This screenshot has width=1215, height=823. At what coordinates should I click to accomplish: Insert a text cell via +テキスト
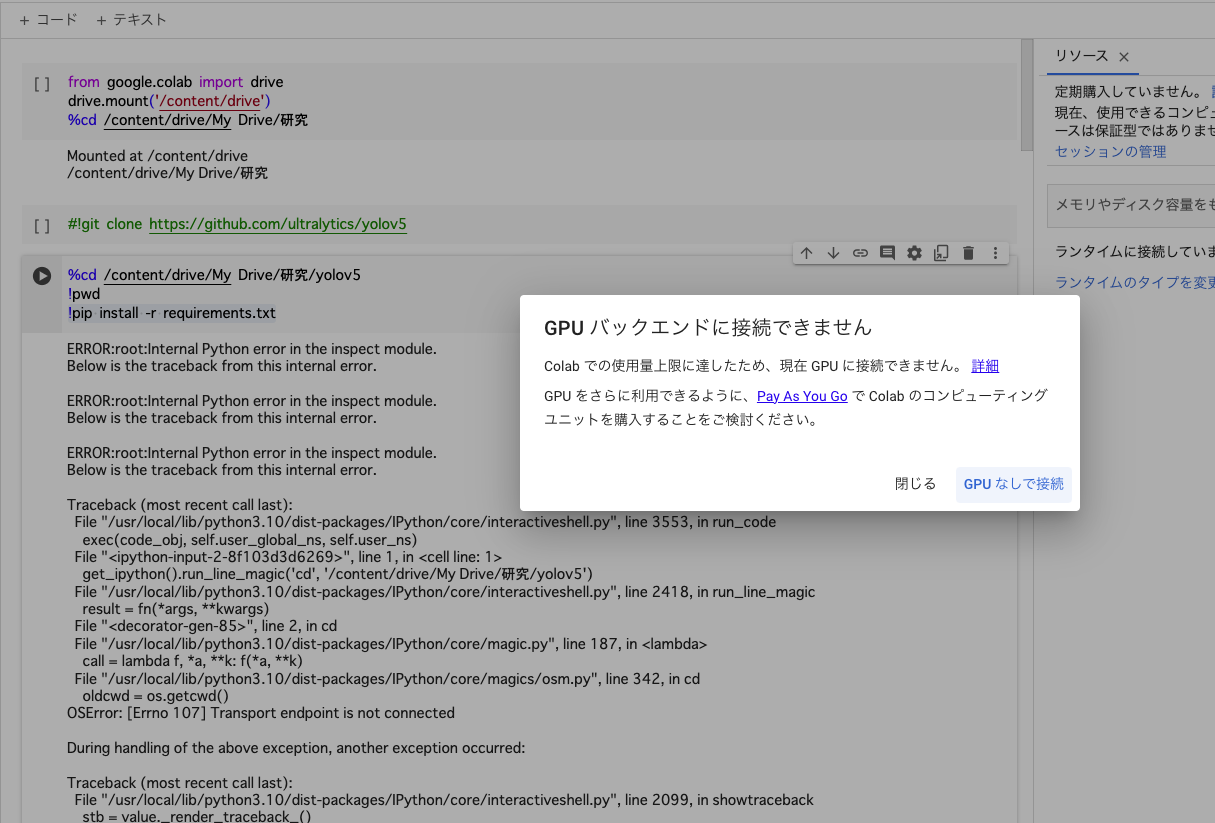click(131, 18)
